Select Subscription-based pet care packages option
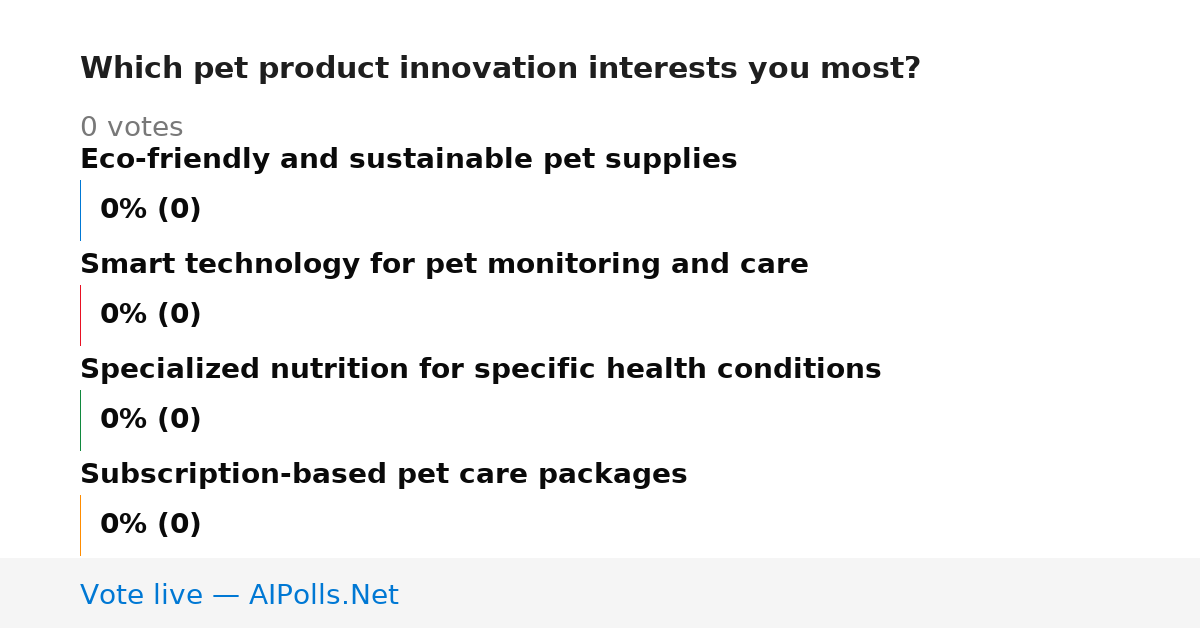This screenshot has height=628, width=1200. coord(383,475)
